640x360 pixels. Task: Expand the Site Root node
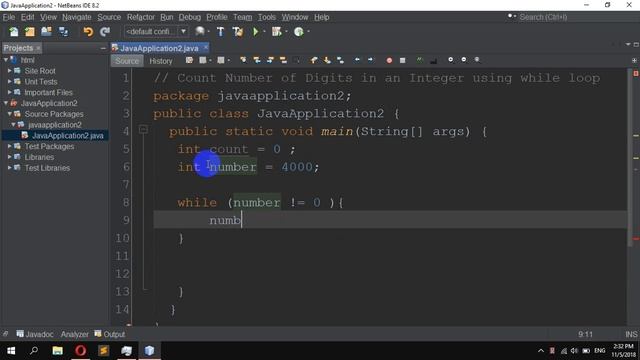(x=9, y=71)
